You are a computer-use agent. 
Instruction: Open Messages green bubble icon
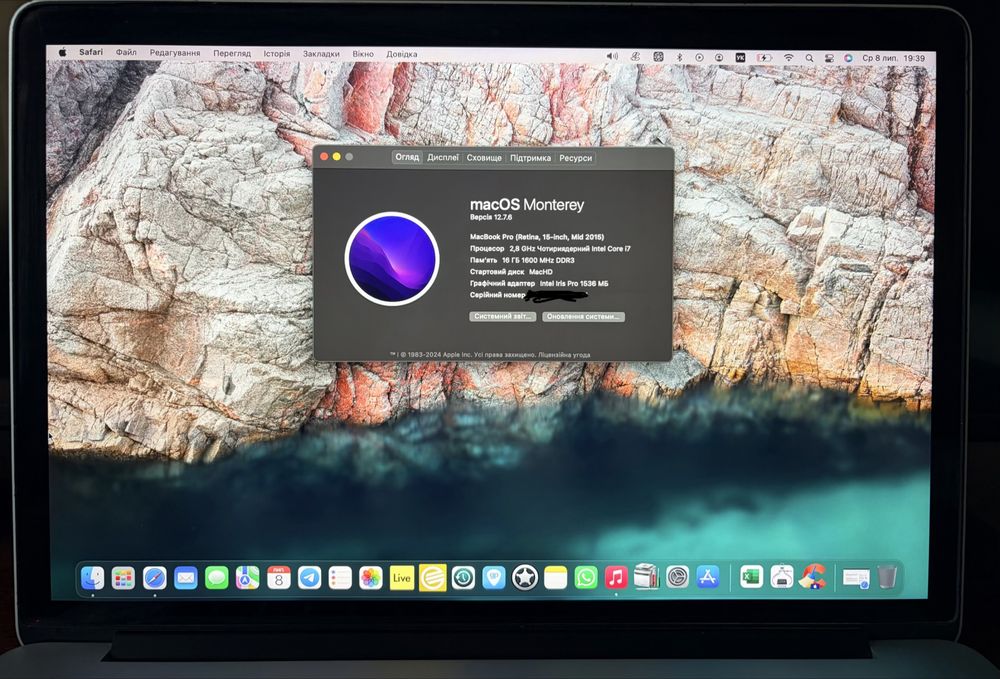pyautogui.click(x=217, y=578)
